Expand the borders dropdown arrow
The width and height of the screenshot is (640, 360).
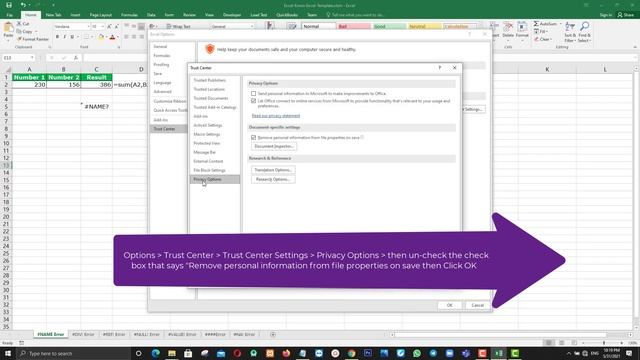(x=92, y=37)
